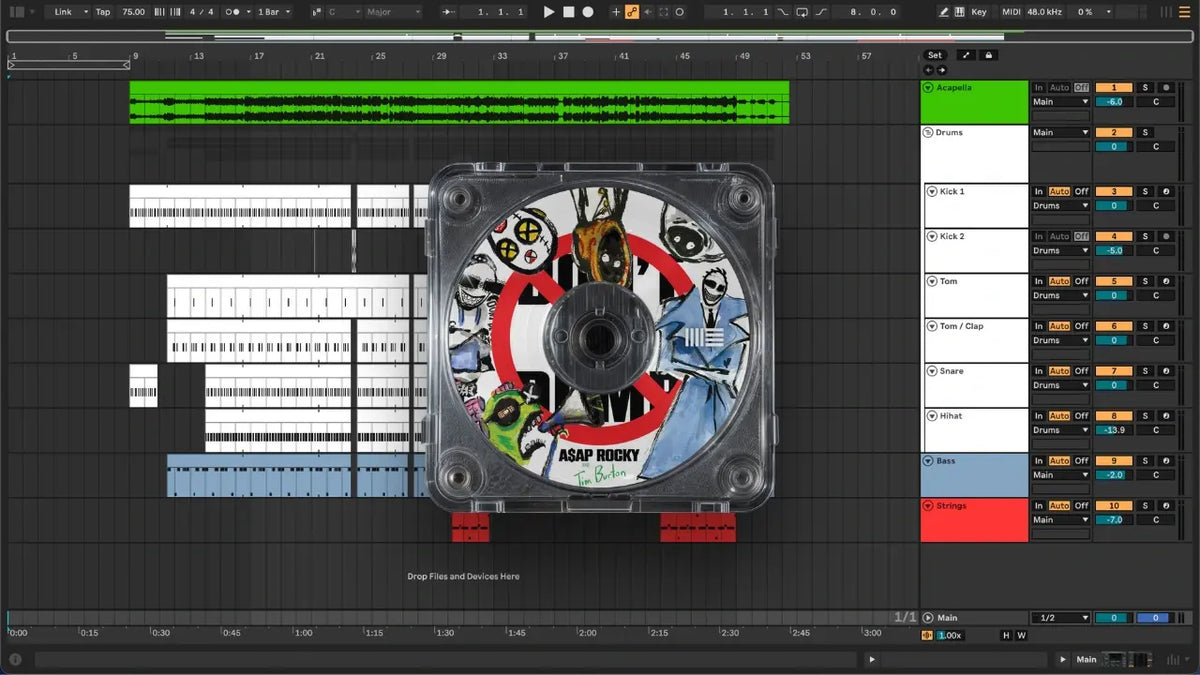Click the Tap tempo button
Viewport: 1200px width, 675px height.
tap(103, 12)
